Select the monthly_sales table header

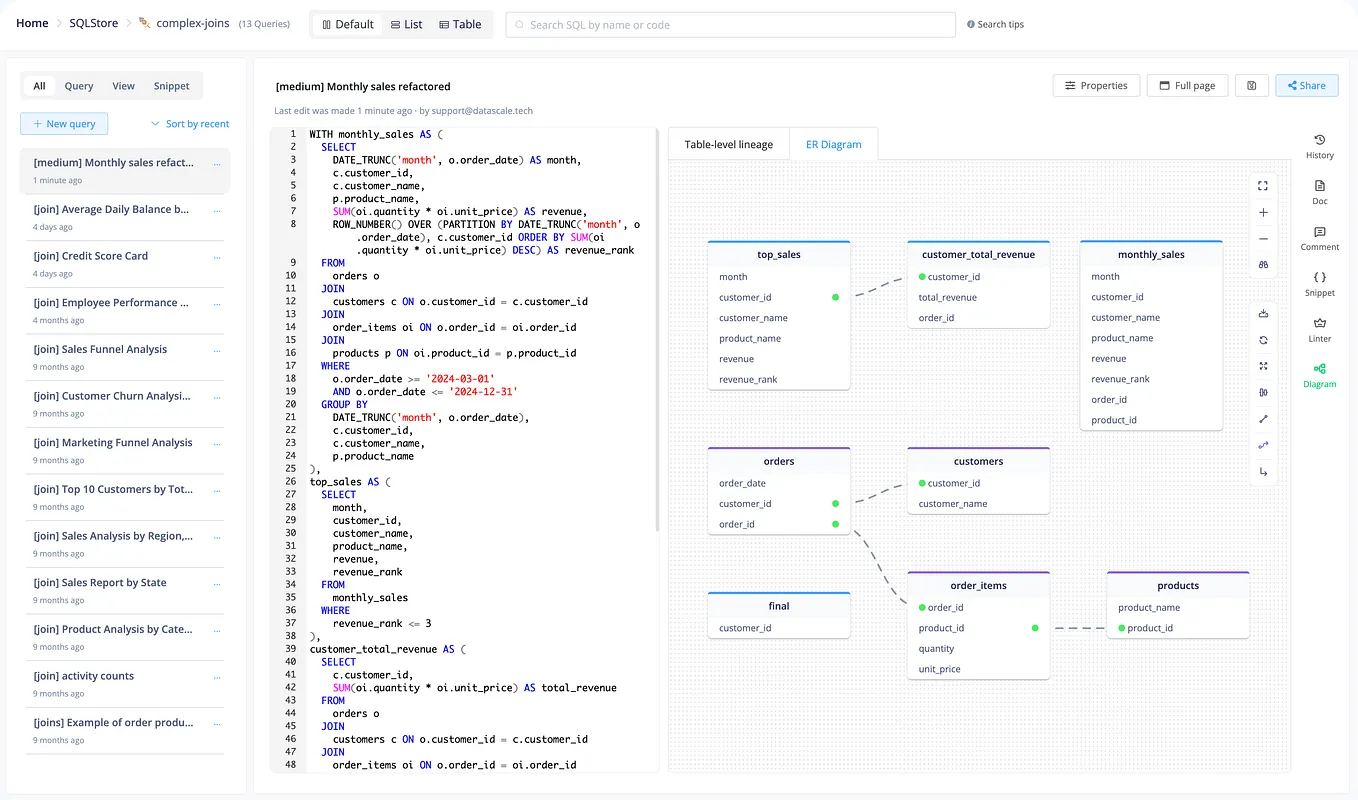(x=1151, y=254)
